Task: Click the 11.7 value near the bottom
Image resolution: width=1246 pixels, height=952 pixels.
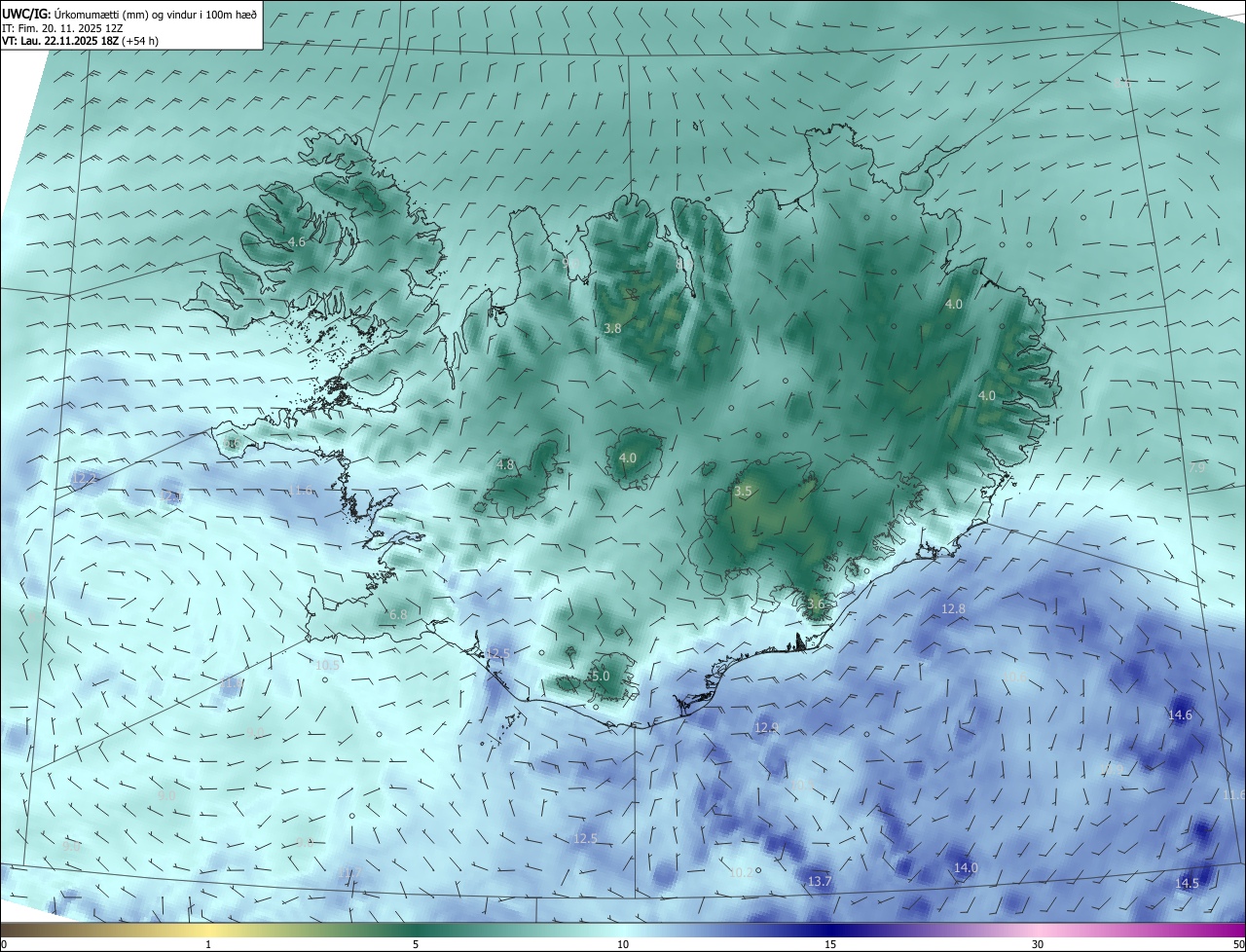Action: pos(348,873)
